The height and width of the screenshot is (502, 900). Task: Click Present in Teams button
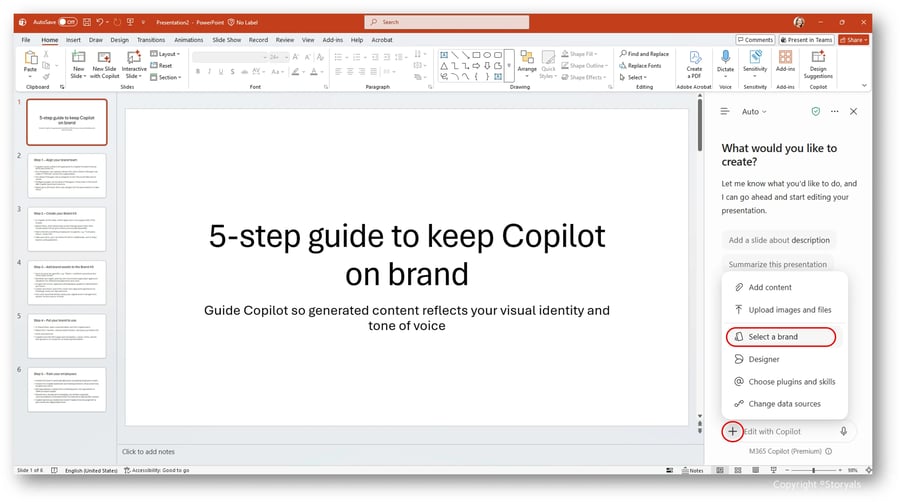[806, 40]
